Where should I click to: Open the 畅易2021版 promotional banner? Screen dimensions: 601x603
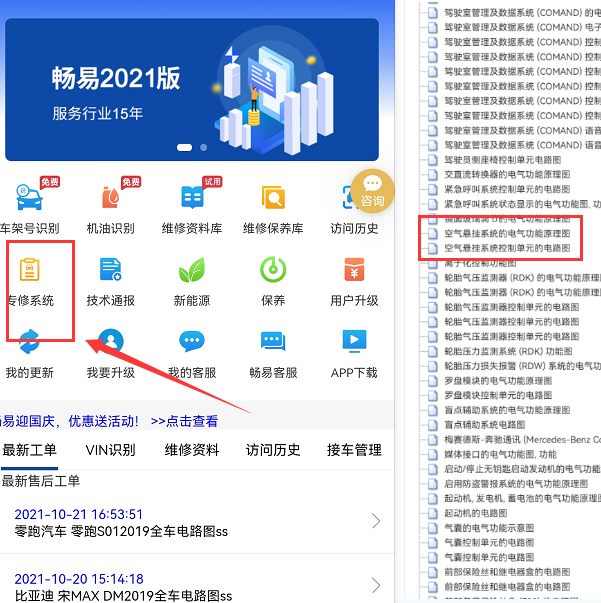[x=192, y=90]
